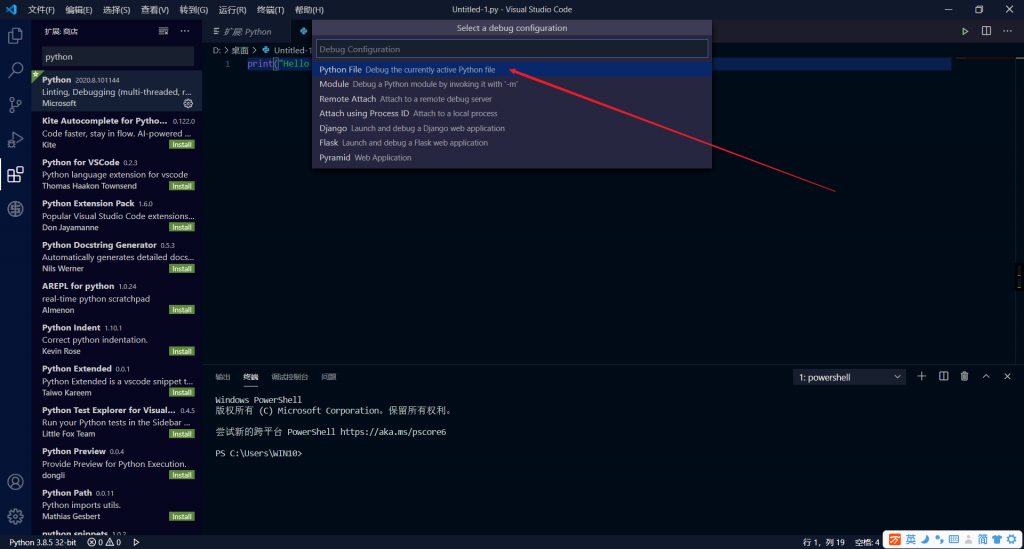Install Python for VSCode extension
The height and width of the screenshot is (549, 1024).
point(182,186)
